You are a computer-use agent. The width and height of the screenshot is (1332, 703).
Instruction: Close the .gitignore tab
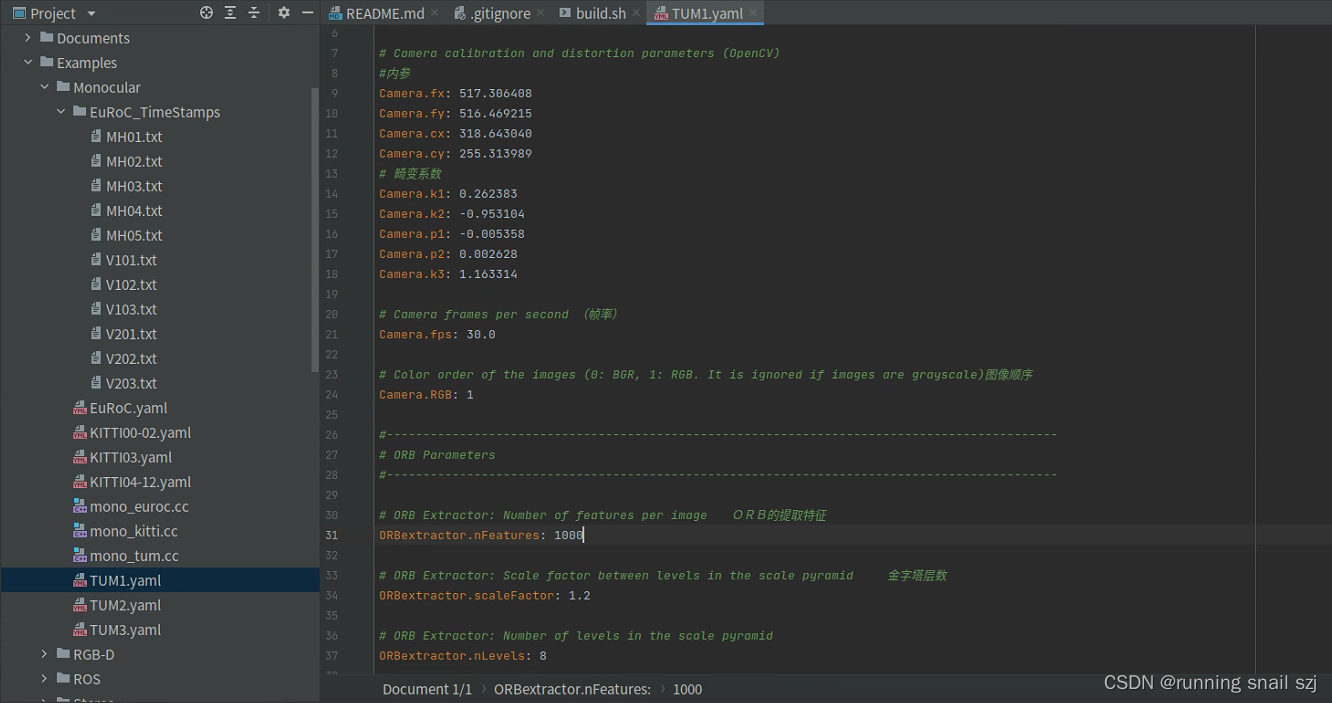point(540,13)
